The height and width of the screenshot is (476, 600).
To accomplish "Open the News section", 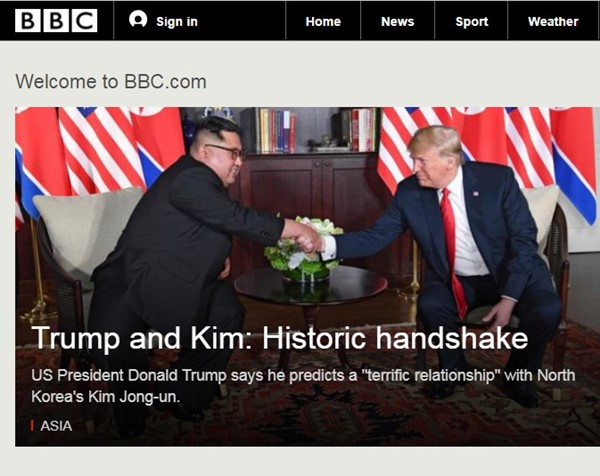I will 398,21.
